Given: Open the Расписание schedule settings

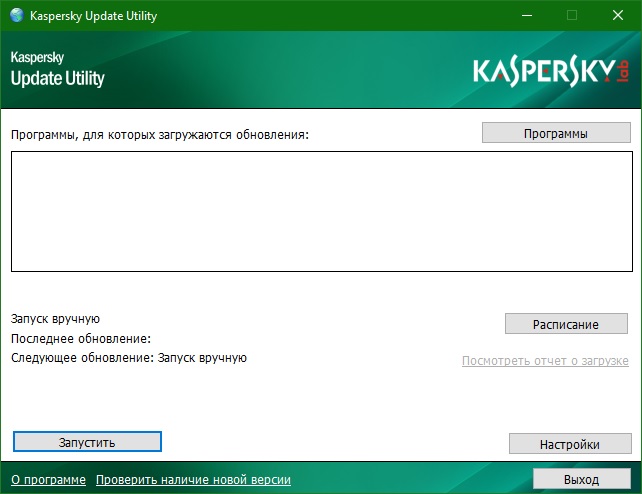Looking at the screenshot, I should point(566,324).
